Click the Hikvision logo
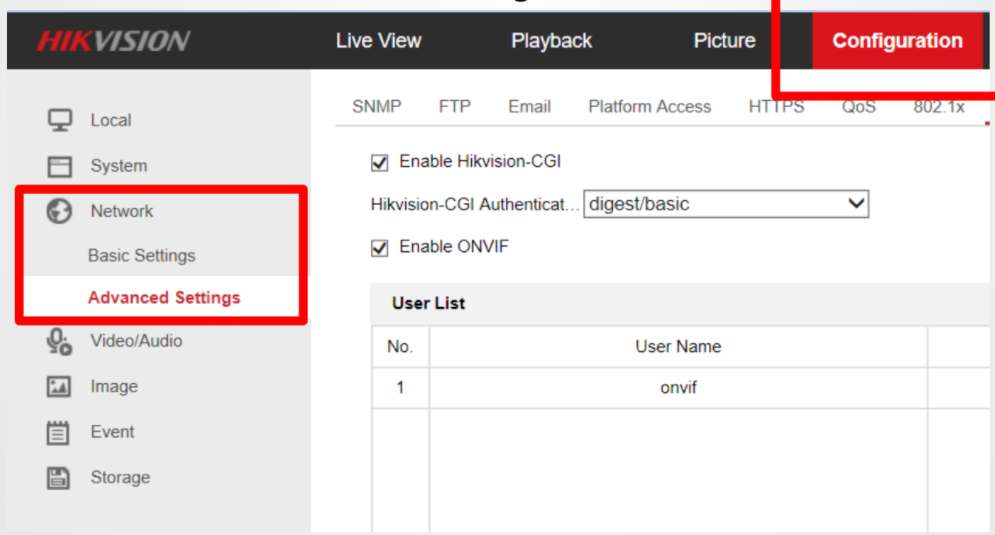 pyautogui.click(x=114, y=41)
